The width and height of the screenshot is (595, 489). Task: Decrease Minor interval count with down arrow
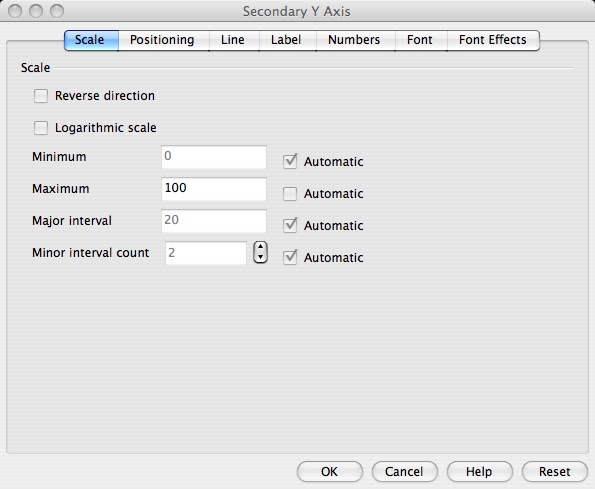click(x=260, y=257)
